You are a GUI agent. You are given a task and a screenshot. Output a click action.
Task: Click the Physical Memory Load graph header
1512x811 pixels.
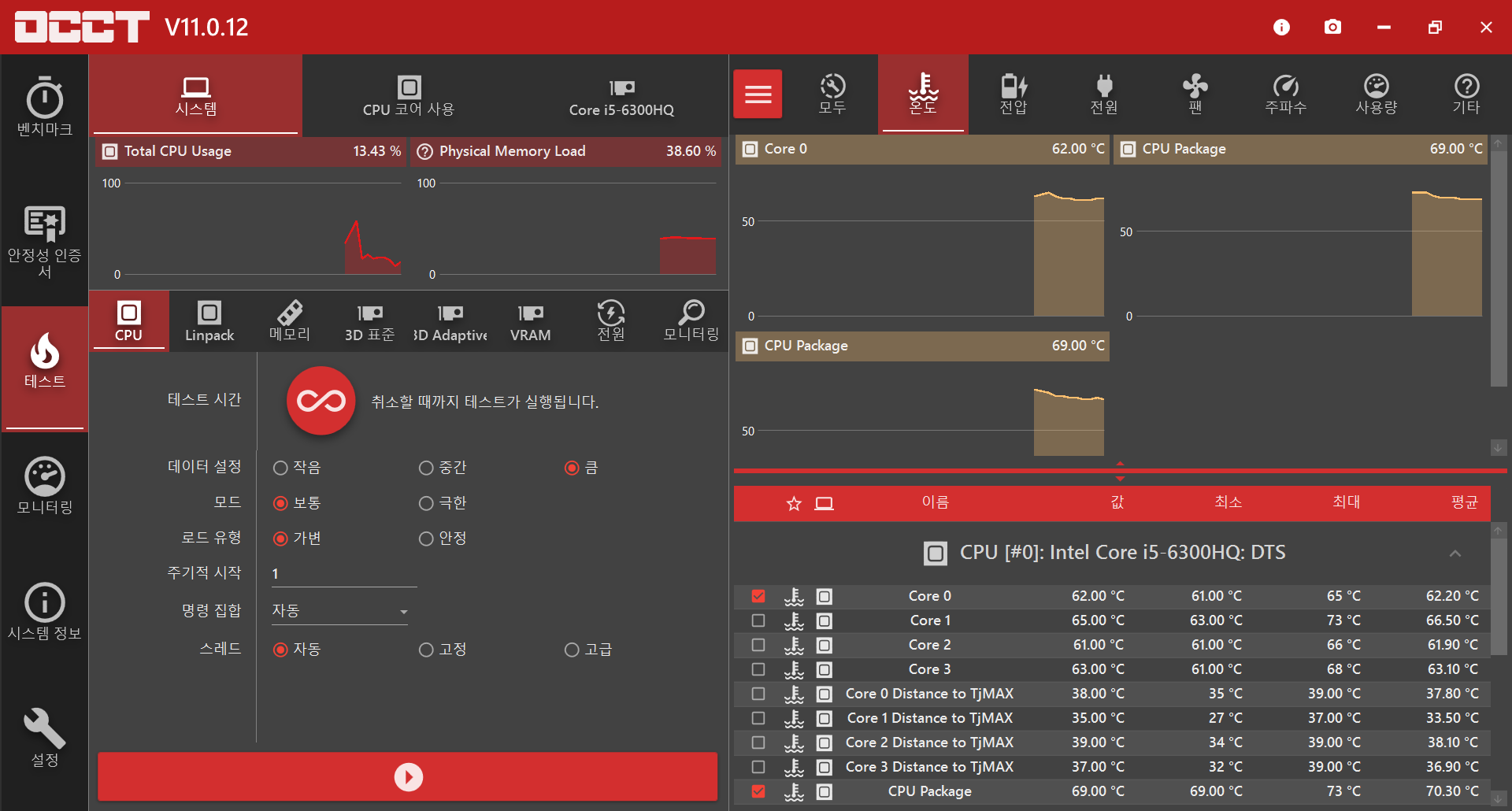pyautogui.click(x=566, y=151)
